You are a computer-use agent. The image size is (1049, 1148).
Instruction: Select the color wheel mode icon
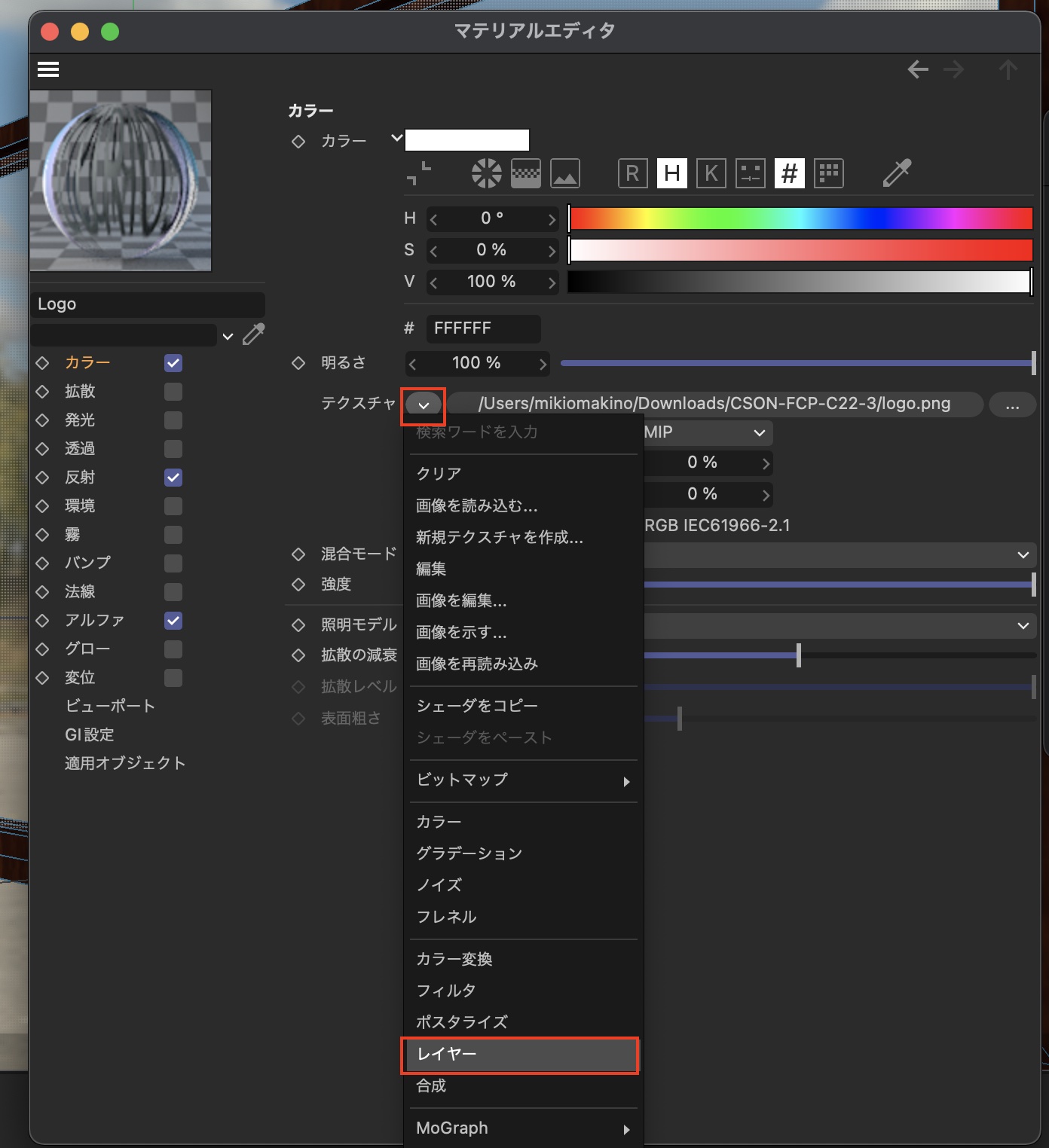click(x=487, y=173)
